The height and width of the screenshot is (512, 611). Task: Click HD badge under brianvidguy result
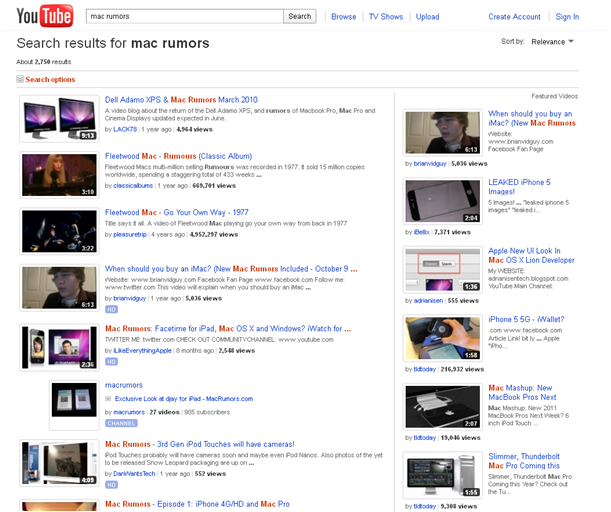pyautogui.click(x=111, y=309)
